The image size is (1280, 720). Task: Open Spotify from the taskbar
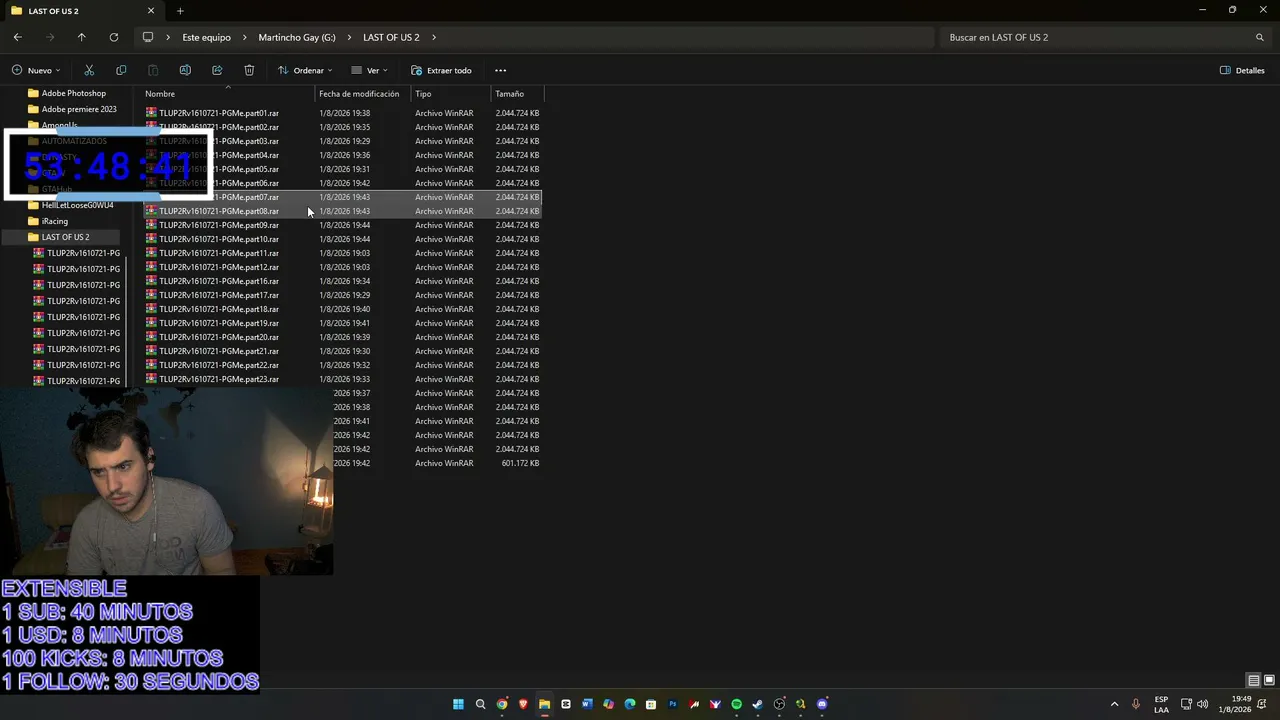(x=737, y=704)
